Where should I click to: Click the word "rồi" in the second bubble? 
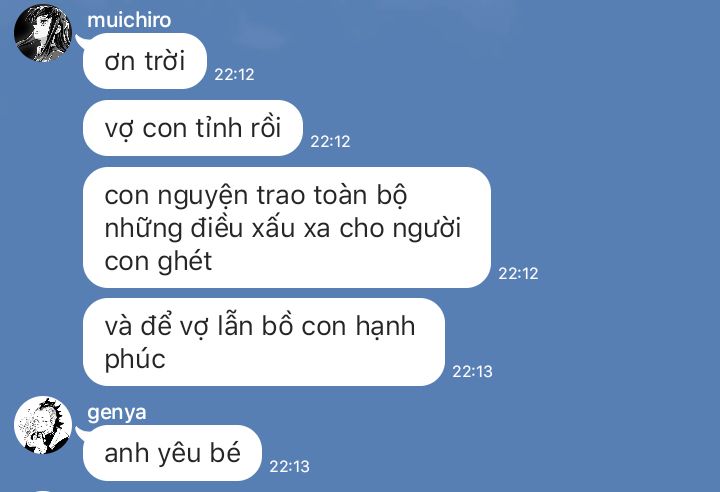[x=265, y=128]
